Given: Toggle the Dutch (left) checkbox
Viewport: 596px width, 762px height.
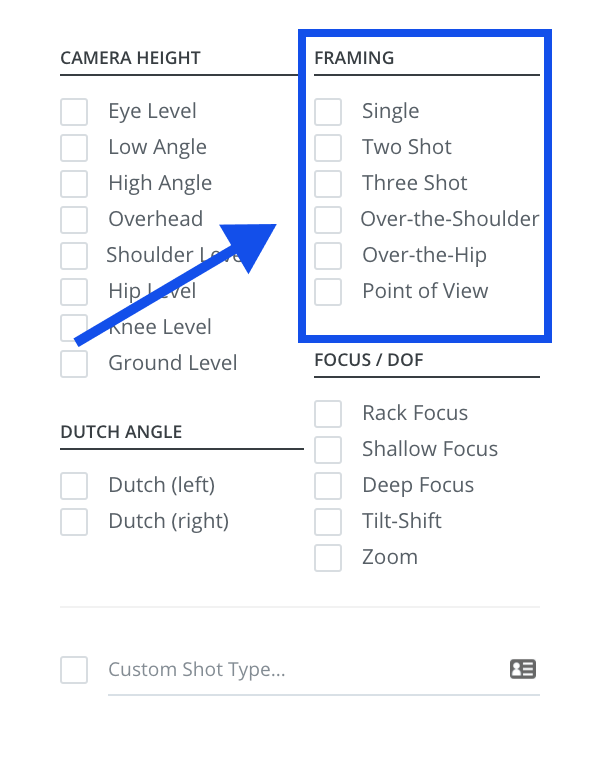Looking at the screenshot, I should pos(74,485).
